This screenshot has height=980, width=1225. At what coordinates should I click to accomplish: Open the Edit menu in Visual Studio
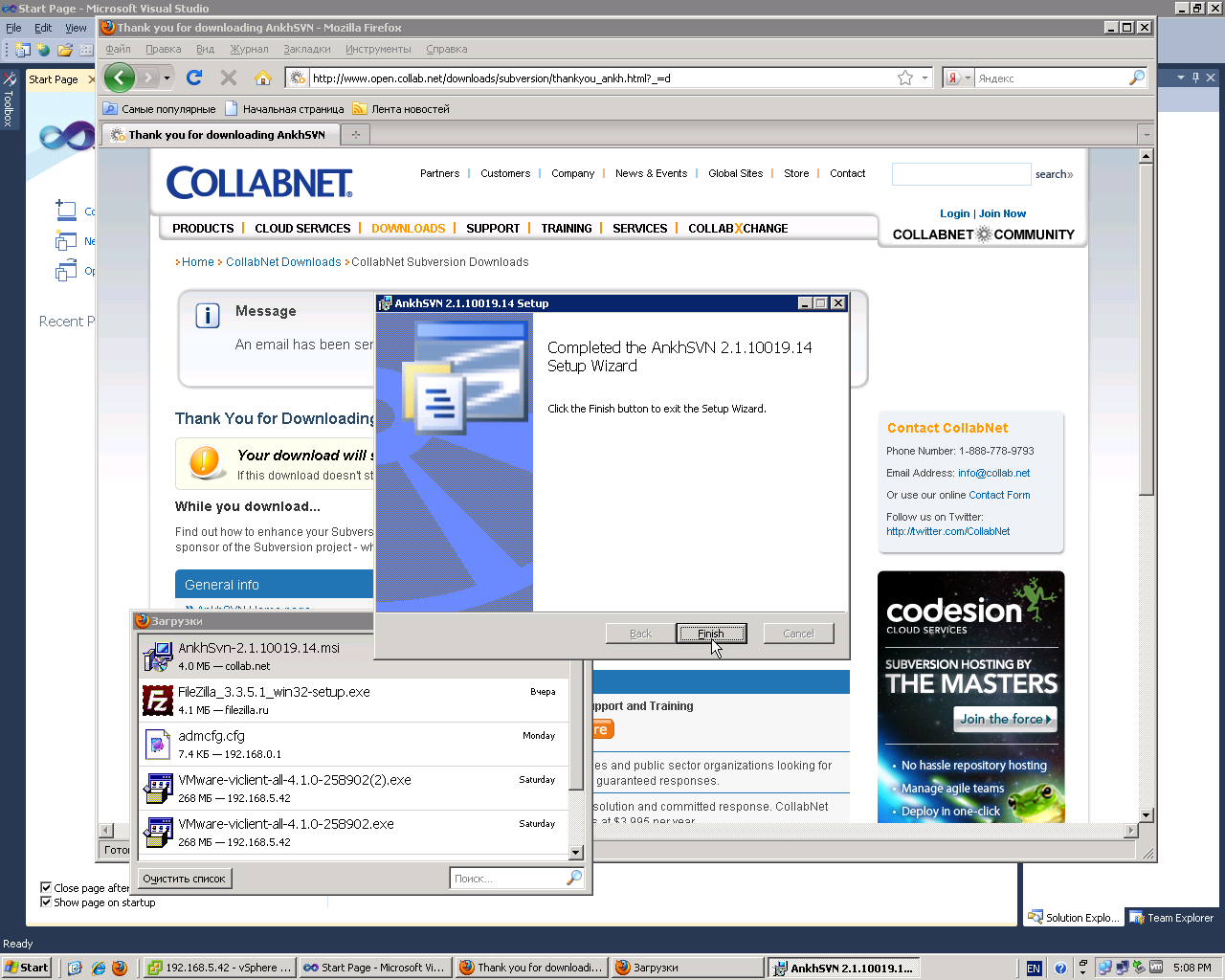[43, 28]
